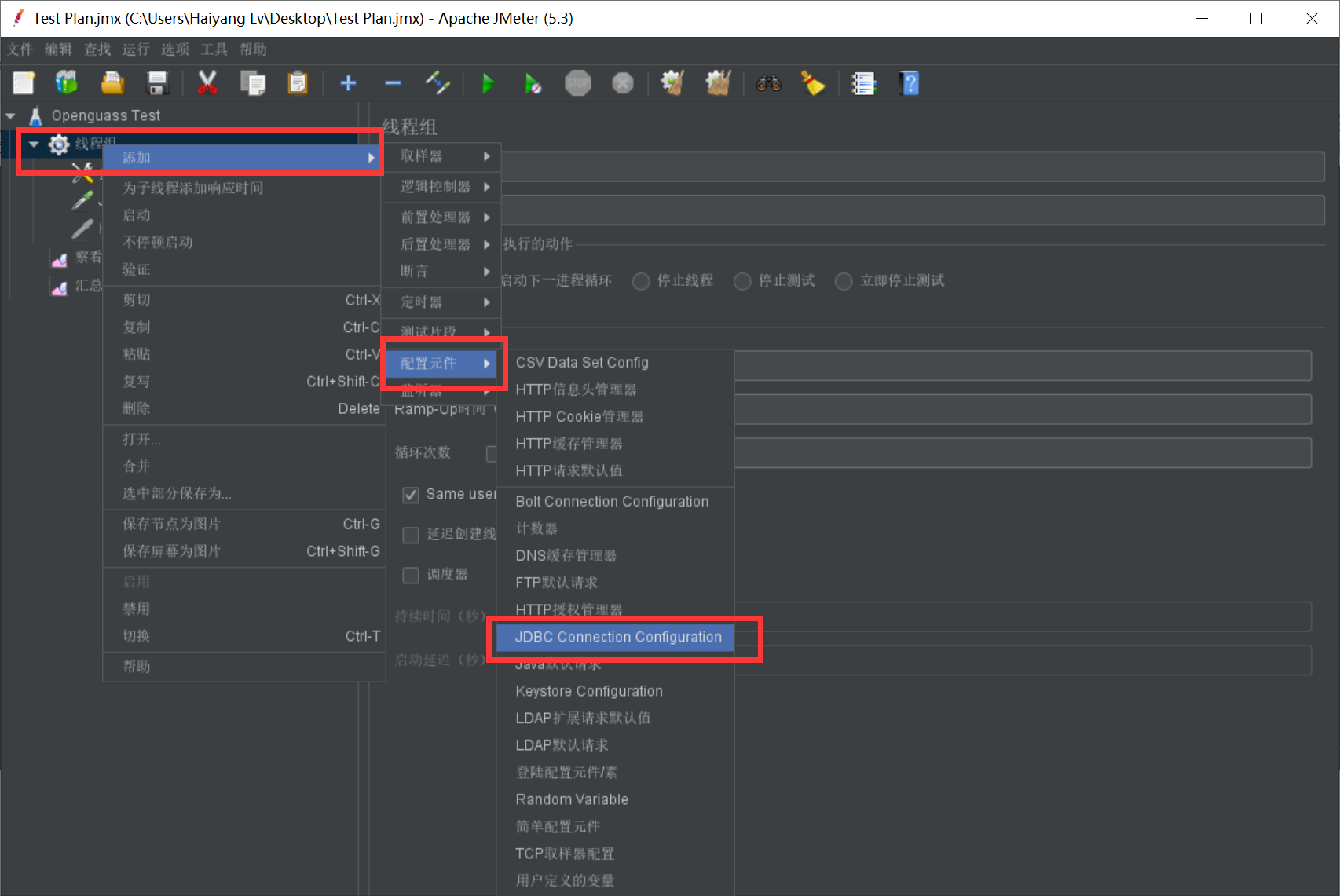Open the 运行 menu
This screenshot has width=1340, height=896.
[x=136, y=49]
